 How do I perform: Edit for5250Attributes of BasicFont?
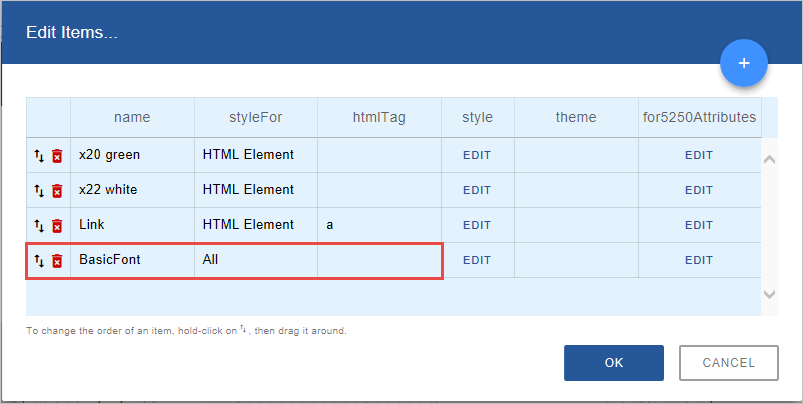[x=699, y=260]
